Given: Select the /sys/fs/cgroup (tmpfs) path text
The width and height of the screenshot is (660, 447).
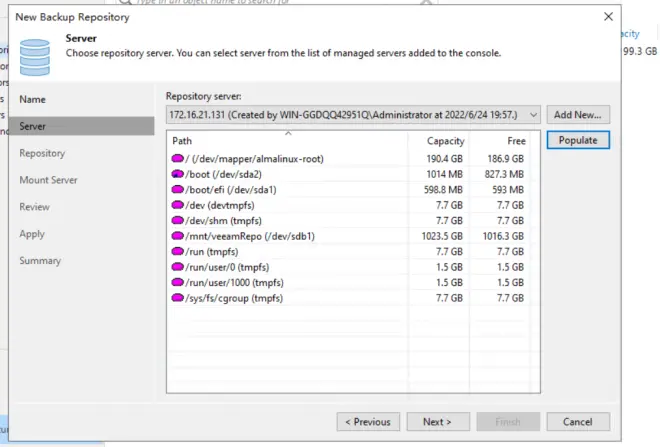Looking at the screenshot, I should [x=234, y=298].
